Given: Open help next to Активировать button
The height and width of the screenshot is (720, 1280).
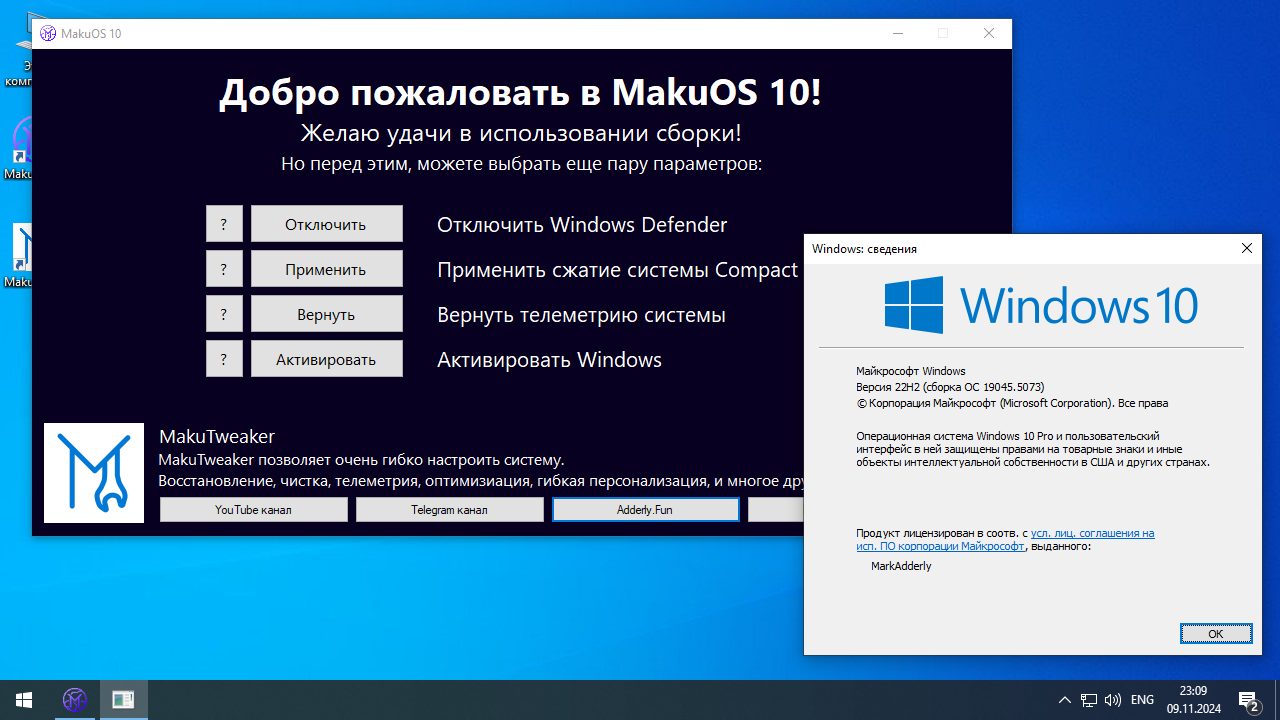Looking at the screenshot, I should (224, 359).
